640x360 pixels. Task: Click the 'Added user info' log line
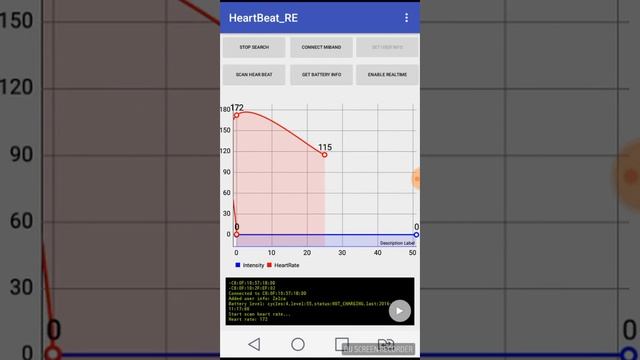[257, 298]
